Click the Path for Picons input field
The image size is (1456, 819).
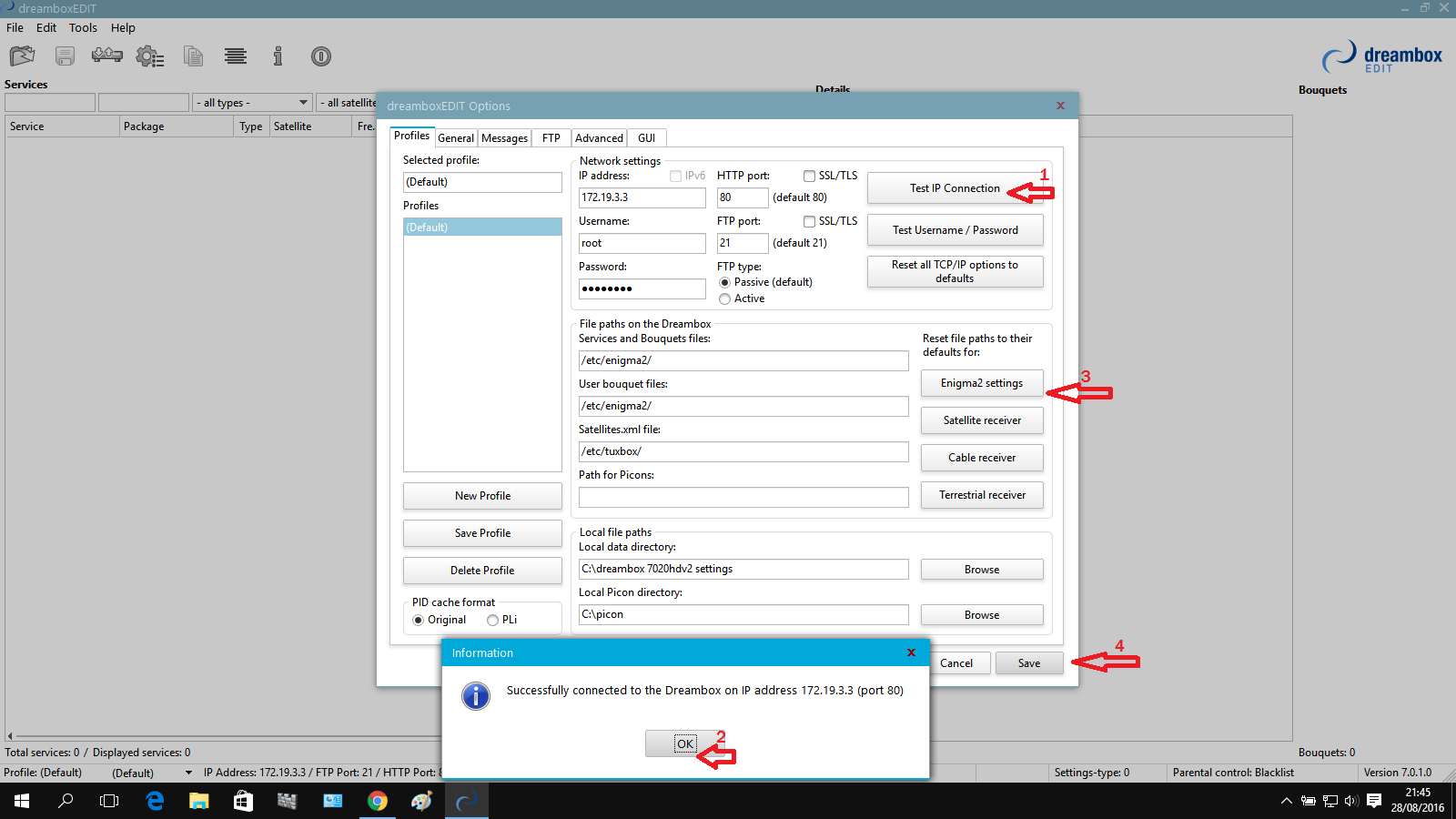pos(743,497)
